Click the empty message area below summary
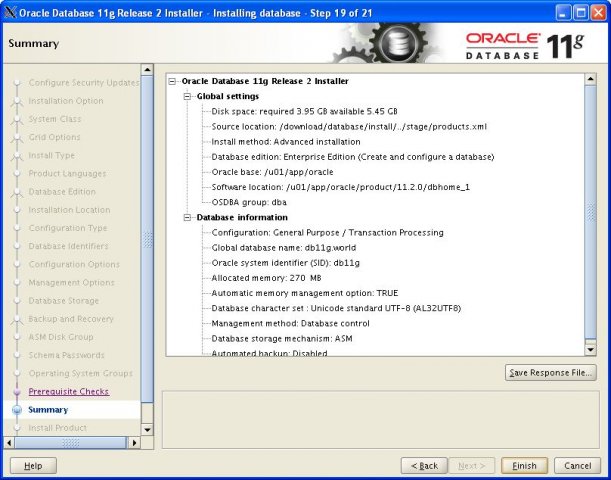 point(381,420)
